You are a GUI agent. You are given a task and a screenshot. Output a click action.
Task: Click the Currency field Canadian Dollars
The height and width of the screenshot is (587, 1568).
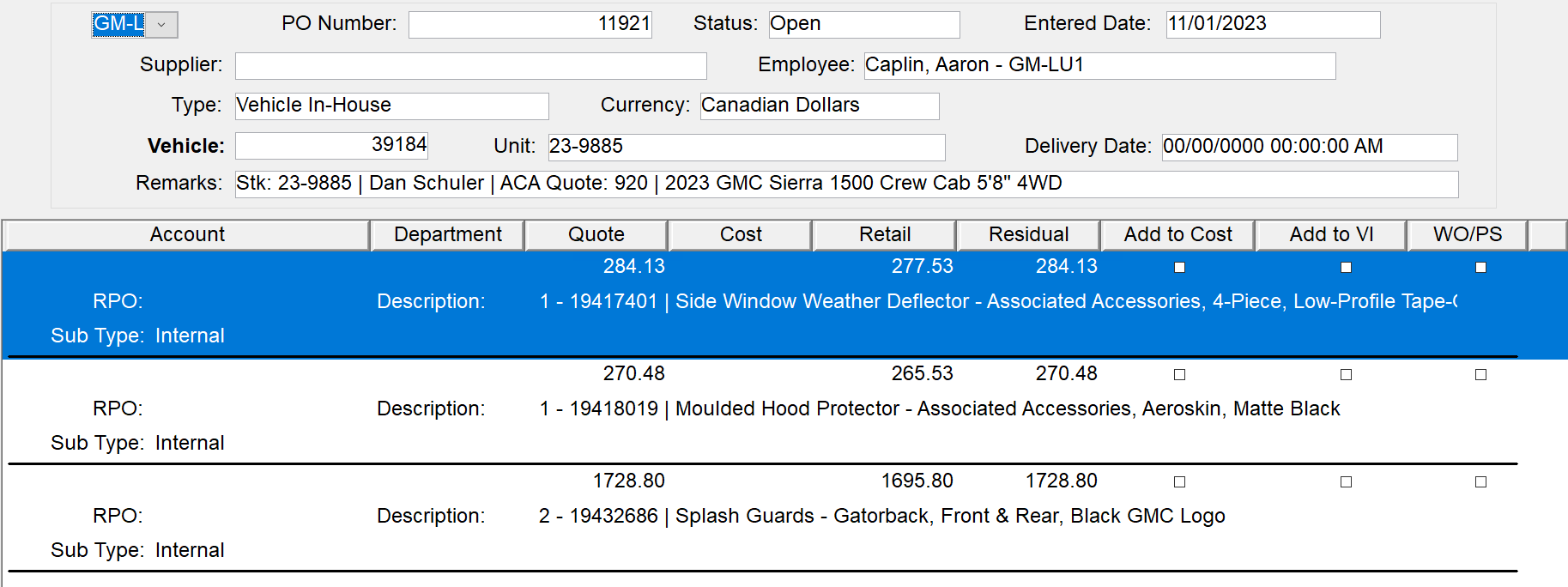tap(819, 106)
